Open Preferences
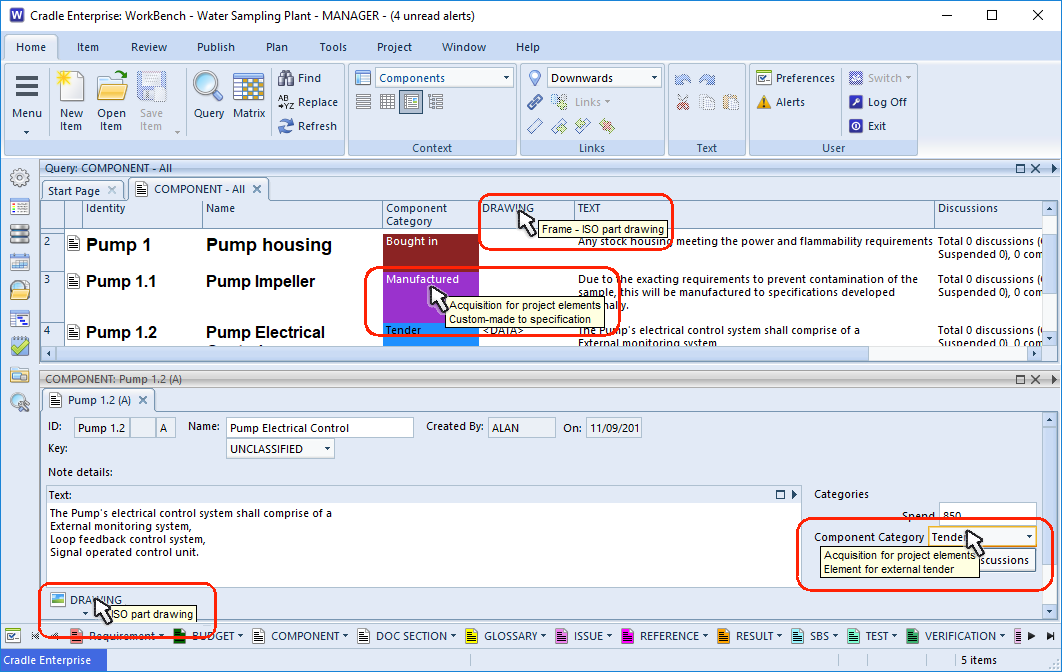 click(795, 78)
